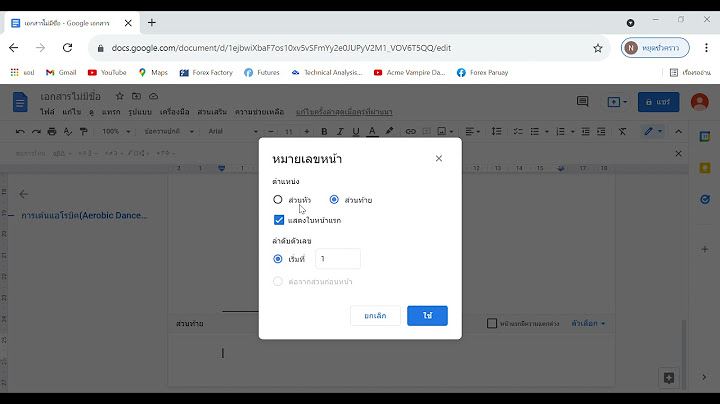Open the File (ไฟล์) menu
The width and height of the screenshot is (720, 404).
(47, 112)
